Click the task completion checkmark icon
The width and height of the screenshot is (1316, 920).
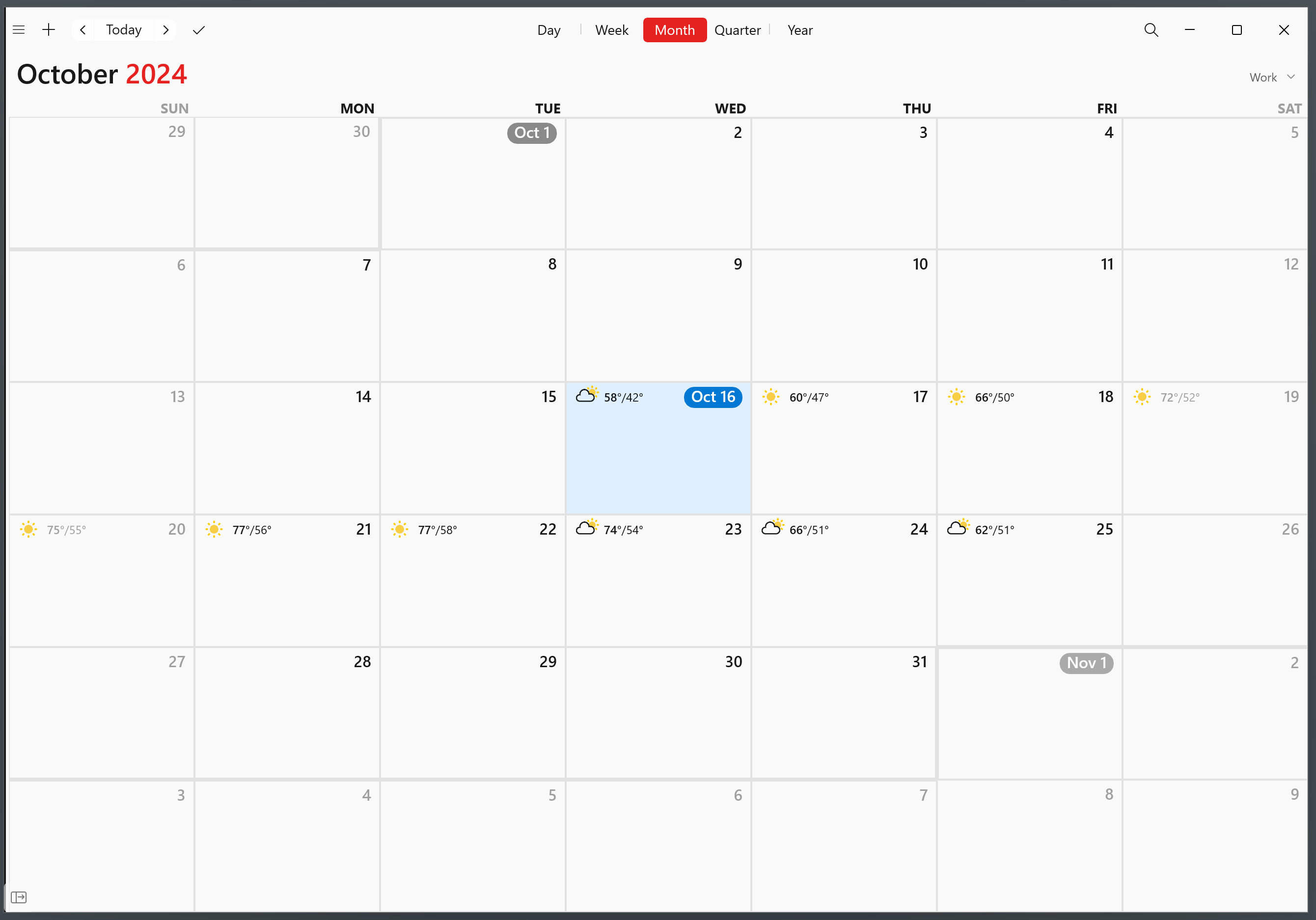tap(199, 30)
